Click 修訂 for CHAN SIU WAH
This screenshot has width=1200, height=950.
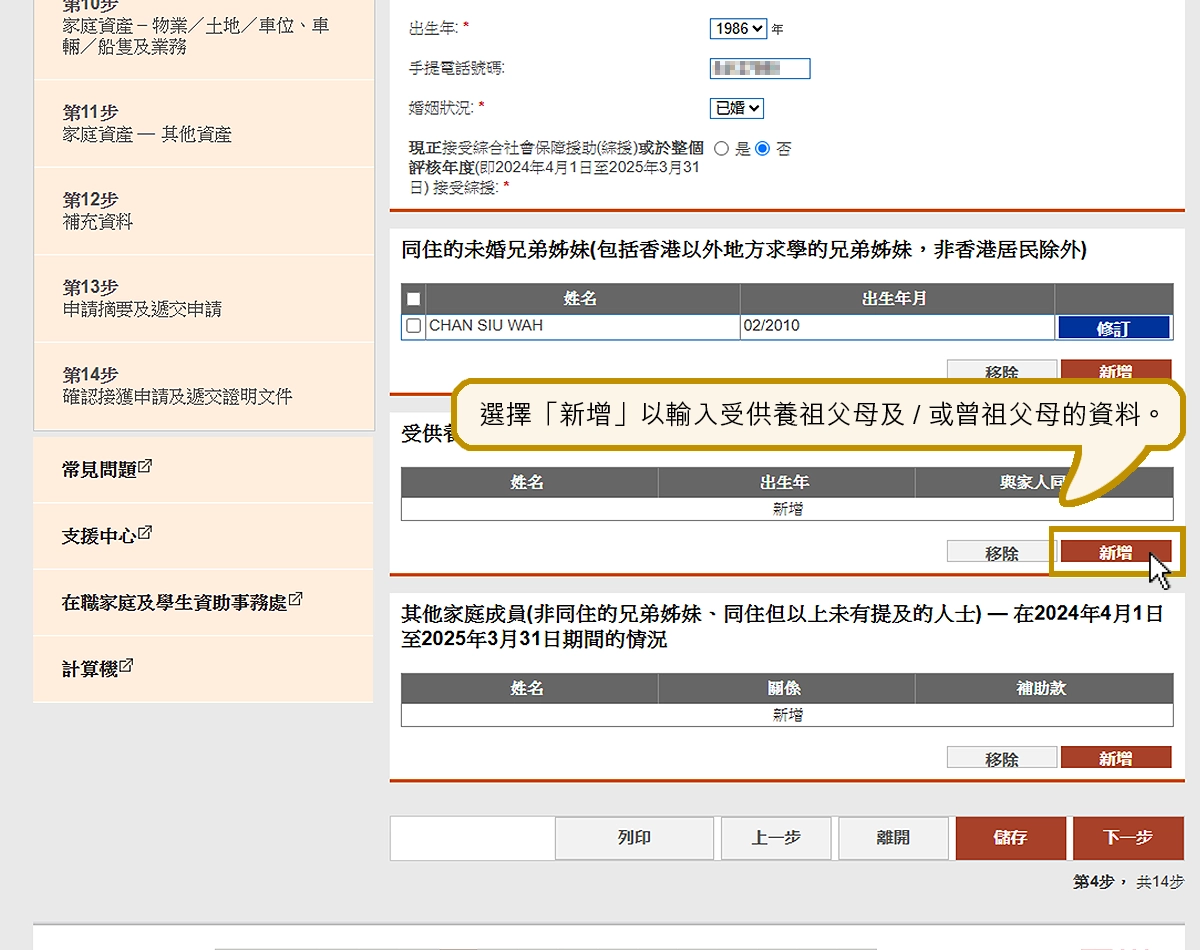[1113, 327]
